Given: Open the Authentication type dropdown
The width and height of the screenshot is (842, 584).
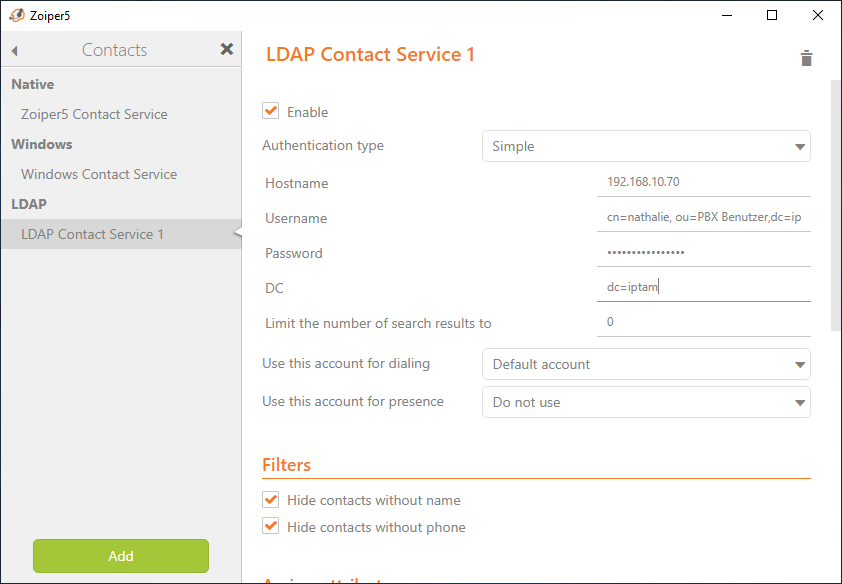Looking at the screenshot, I should click(646, 146).
